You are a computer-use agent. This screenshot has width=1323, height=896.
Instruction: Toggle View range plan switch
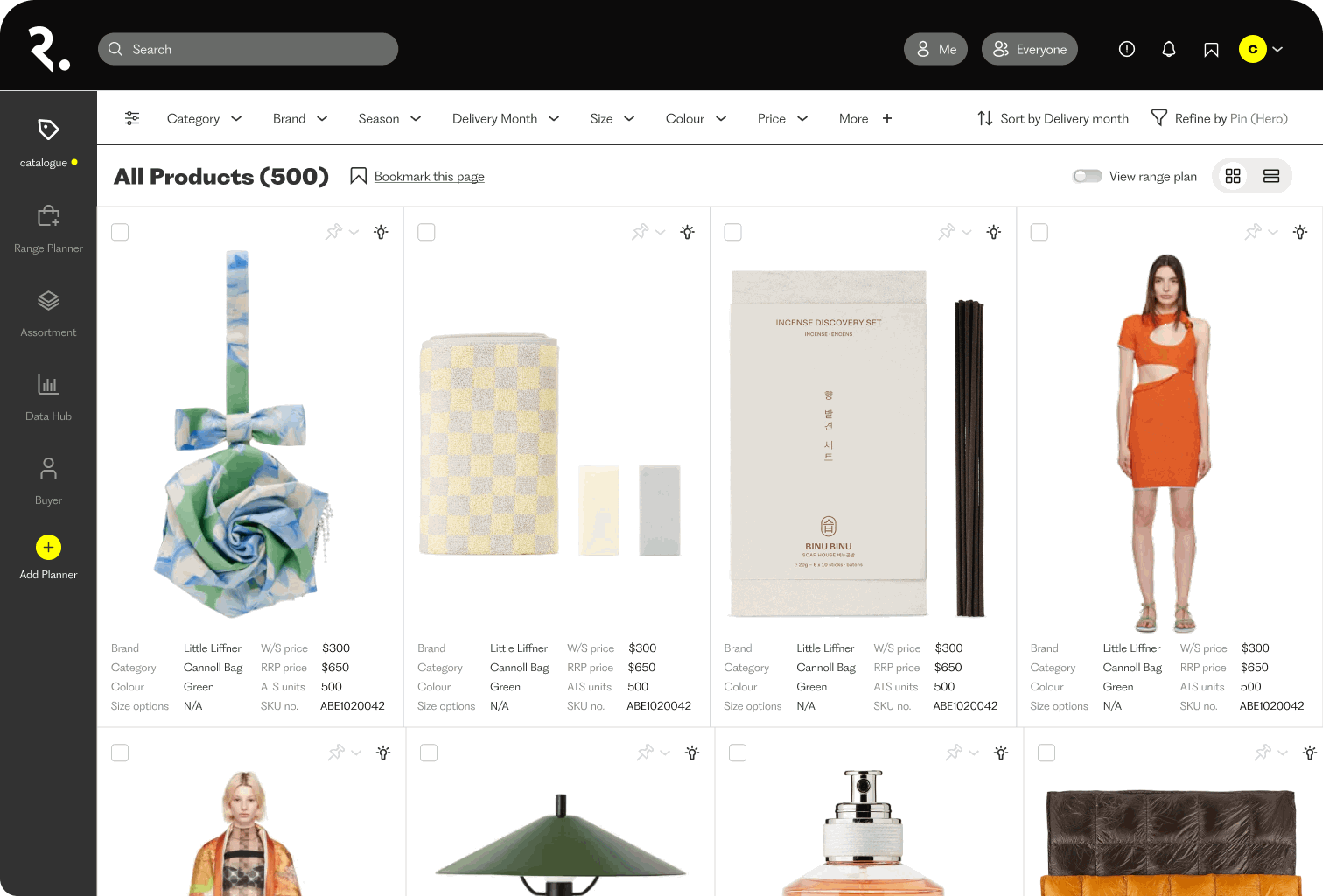1088,176
